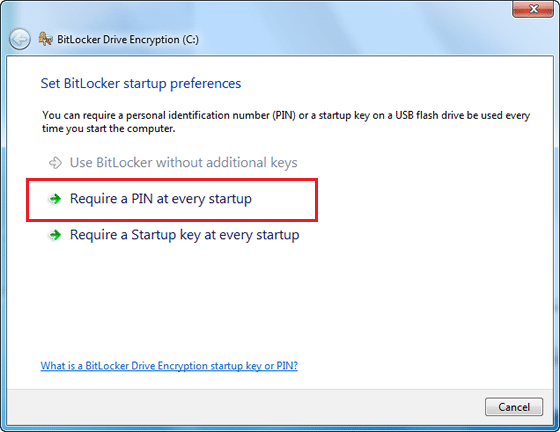Choose 'Use BitLocker without additional keys'
The image size is (560, 432).
click(184, 163)
